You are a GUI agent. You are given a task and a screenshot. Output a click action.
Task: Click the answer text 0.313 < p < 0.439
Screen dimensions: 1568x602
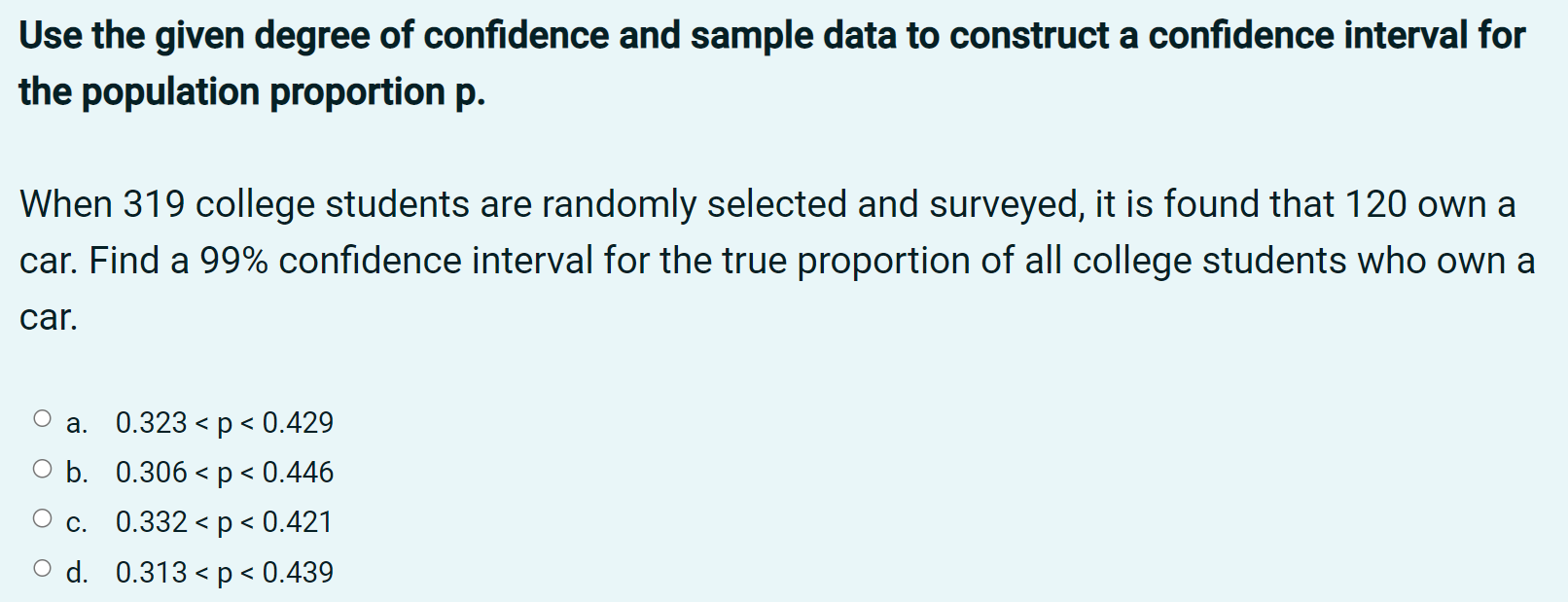click(224, 572)
